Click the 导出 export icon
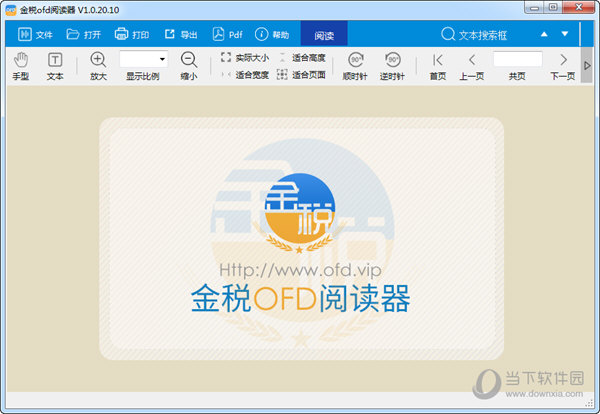The image size is (600, 414). pos(170,34)
